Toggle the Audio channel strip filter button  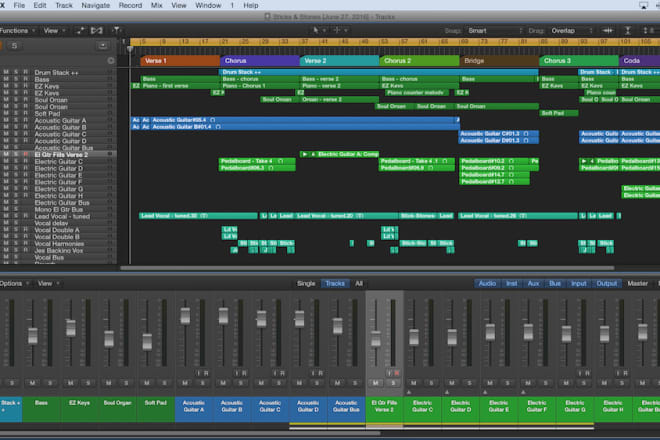(487, 283)
